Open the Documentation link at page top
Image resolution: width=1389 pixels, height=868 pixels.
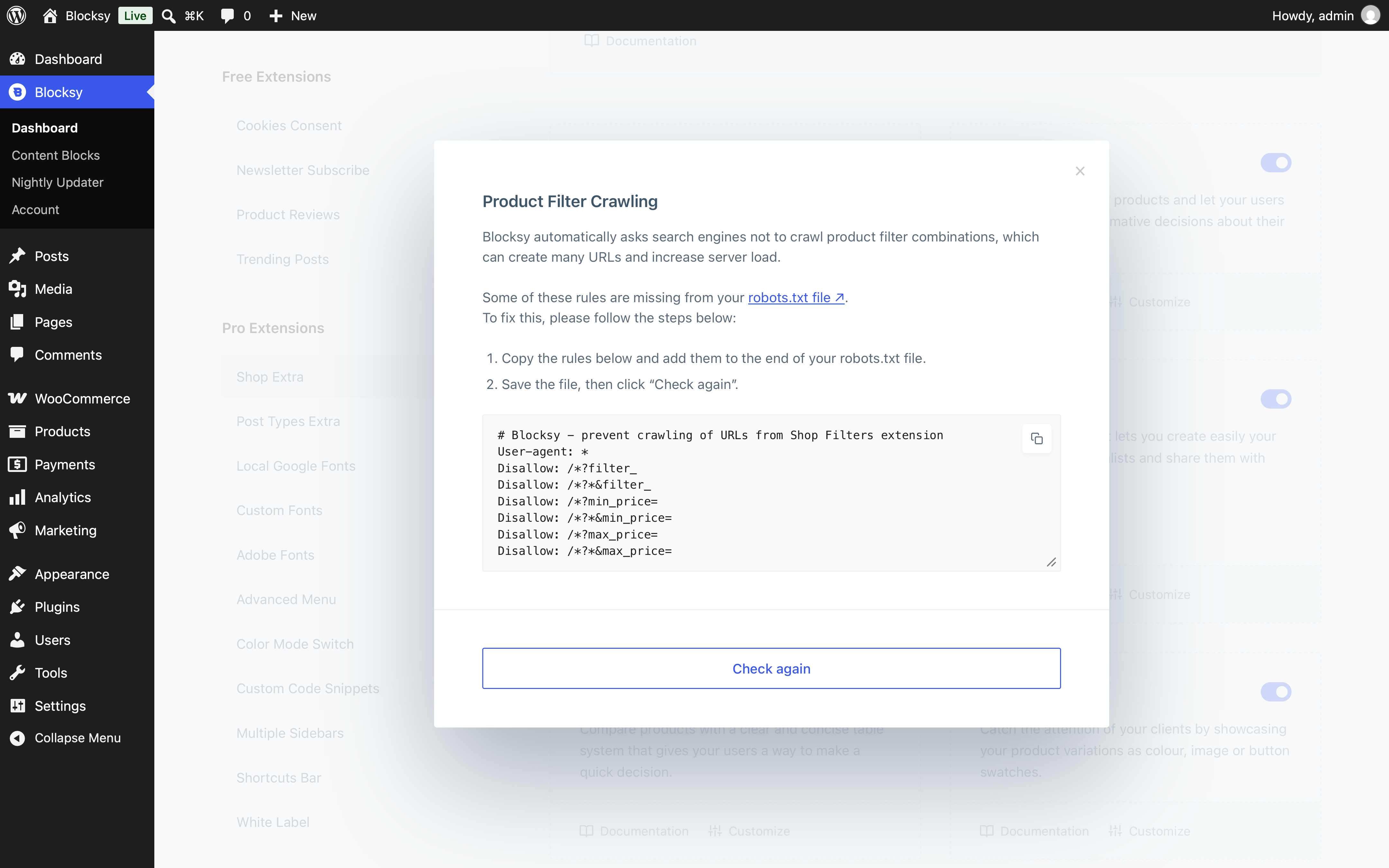click(640, 41)
